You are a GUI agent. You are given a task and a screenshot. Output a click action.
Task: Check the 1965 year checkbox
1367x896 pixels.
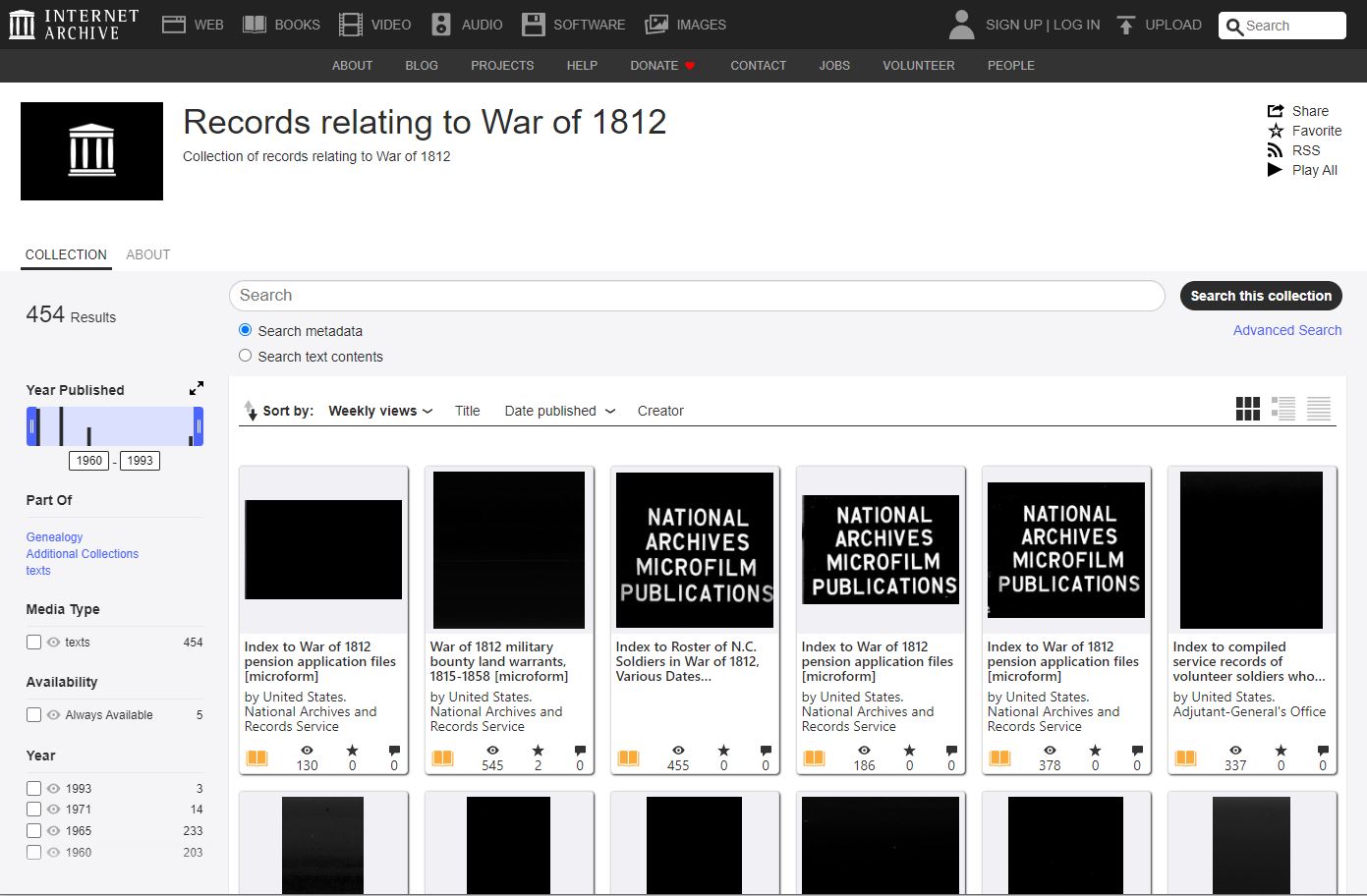[x=33, y=830]
